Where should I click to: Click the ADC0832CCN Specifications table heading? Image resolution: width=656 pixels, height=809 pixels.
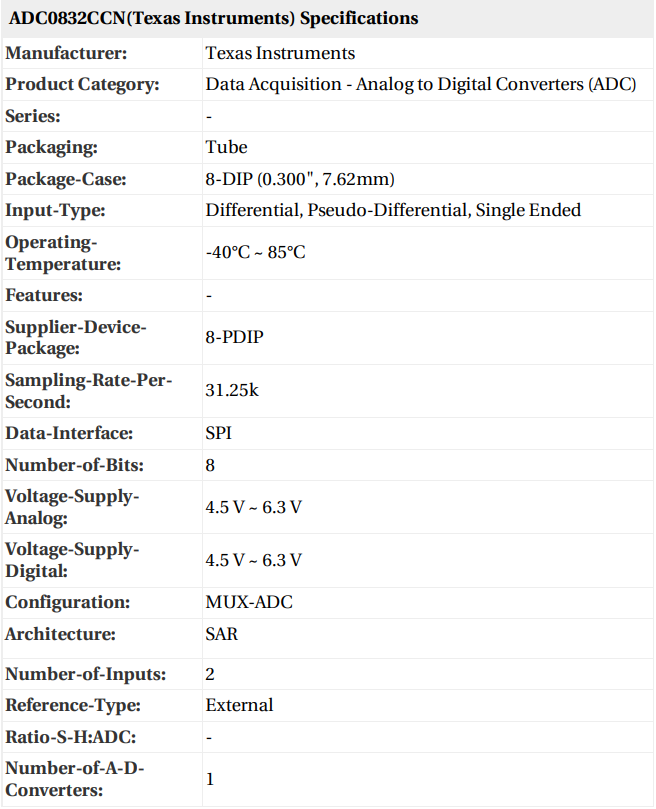tap(214, 19)
